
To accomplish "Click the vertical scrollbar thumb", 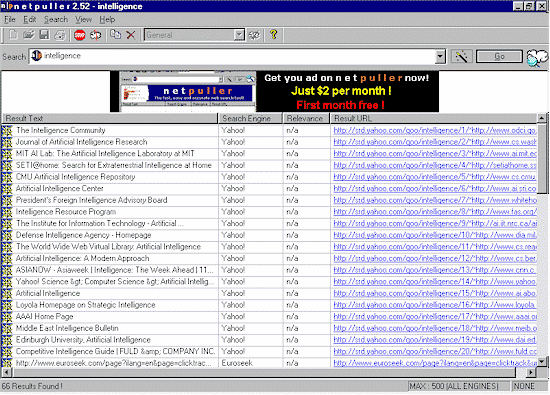I will click(542, 159).
